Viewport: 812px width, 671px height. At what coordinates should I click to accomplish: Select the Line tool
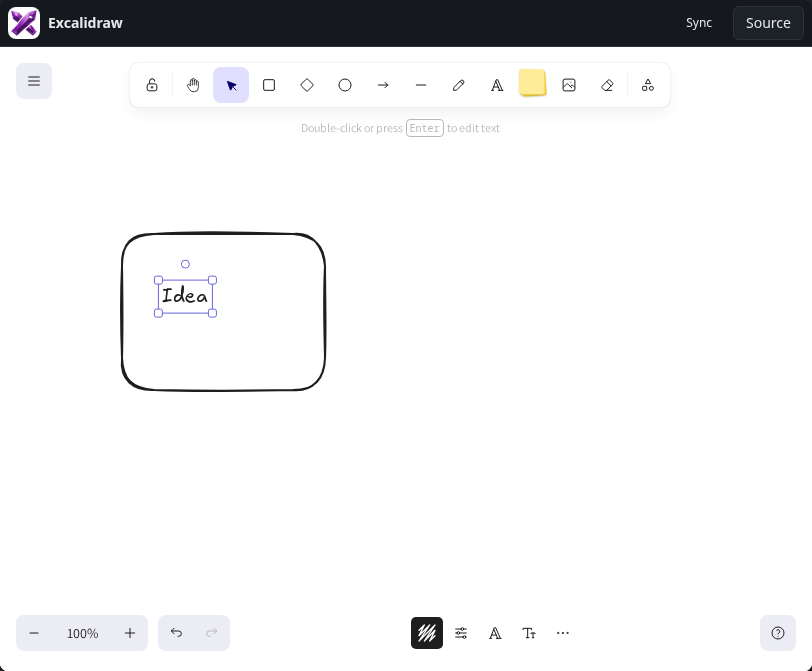point(421,85)
